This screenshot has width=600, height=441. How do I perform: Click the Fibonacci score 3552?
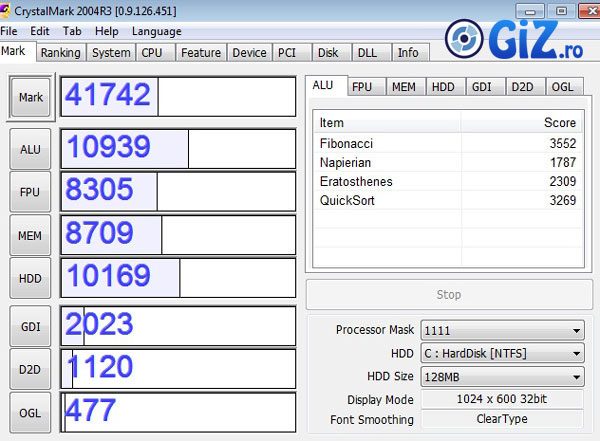click(562, 143)
